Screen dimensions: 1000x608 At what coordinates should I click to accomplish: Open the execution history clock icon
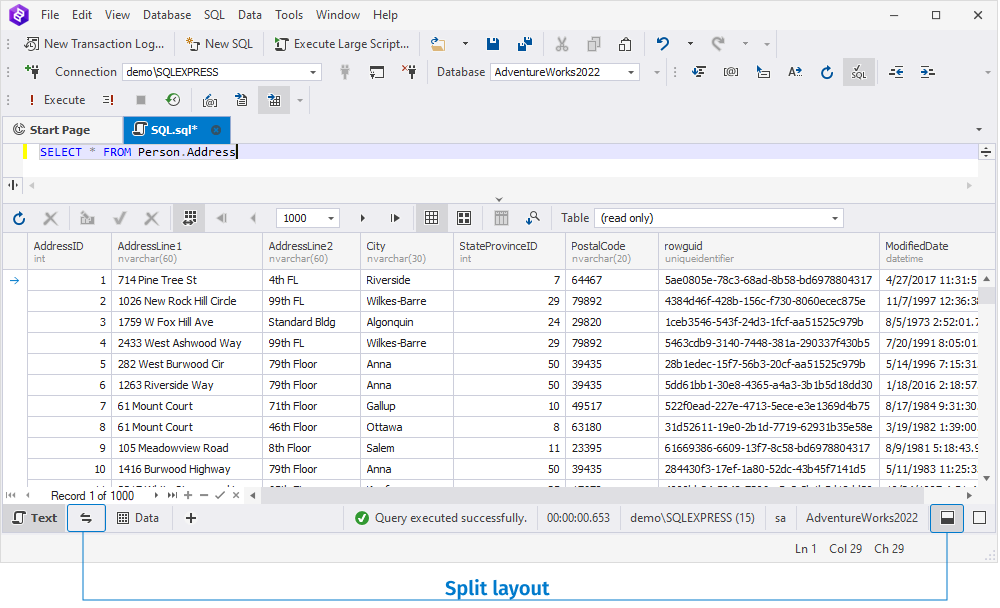(x=173, y=100)
